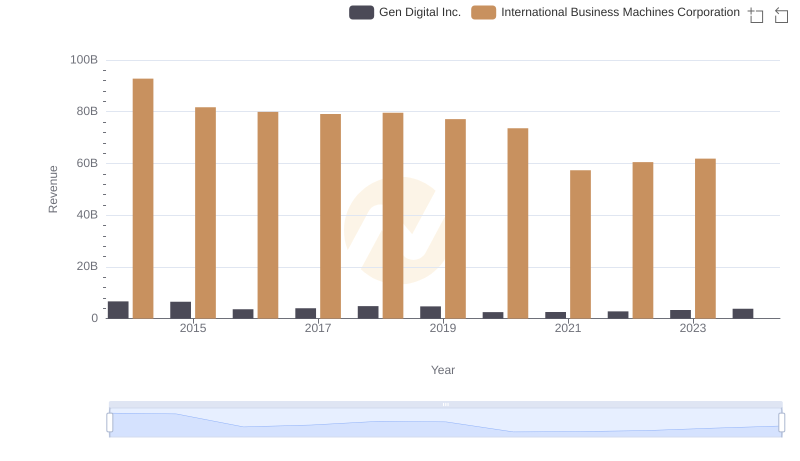This screenshot has width=800, height=461.
Task: Click the 2019 x-axis label
Action: pyautogui.click(x=443, y=328)
